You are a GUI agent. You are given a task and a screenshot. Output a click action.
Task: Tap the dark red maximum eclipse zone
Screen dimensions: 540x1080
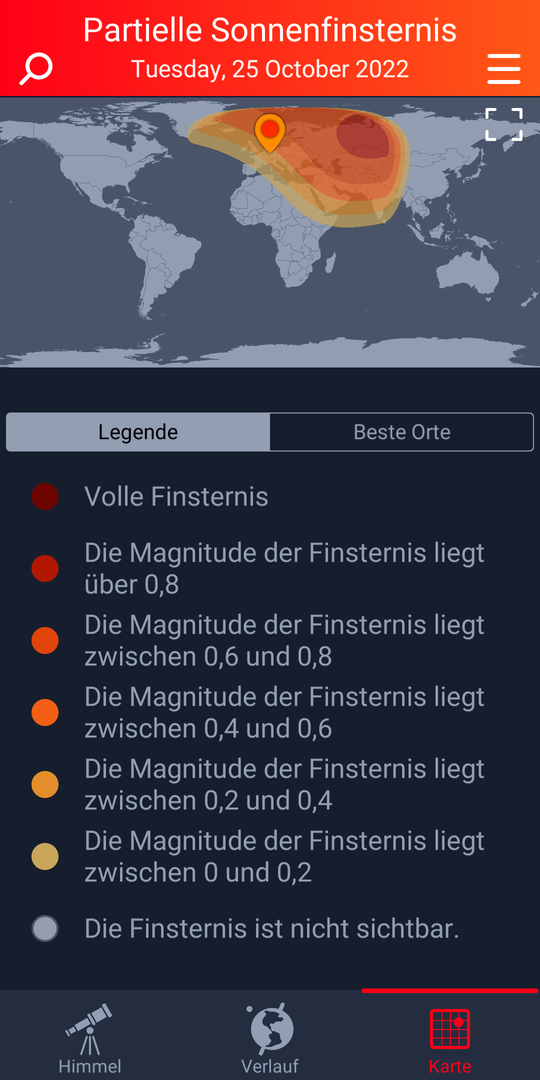coord(362,136)
